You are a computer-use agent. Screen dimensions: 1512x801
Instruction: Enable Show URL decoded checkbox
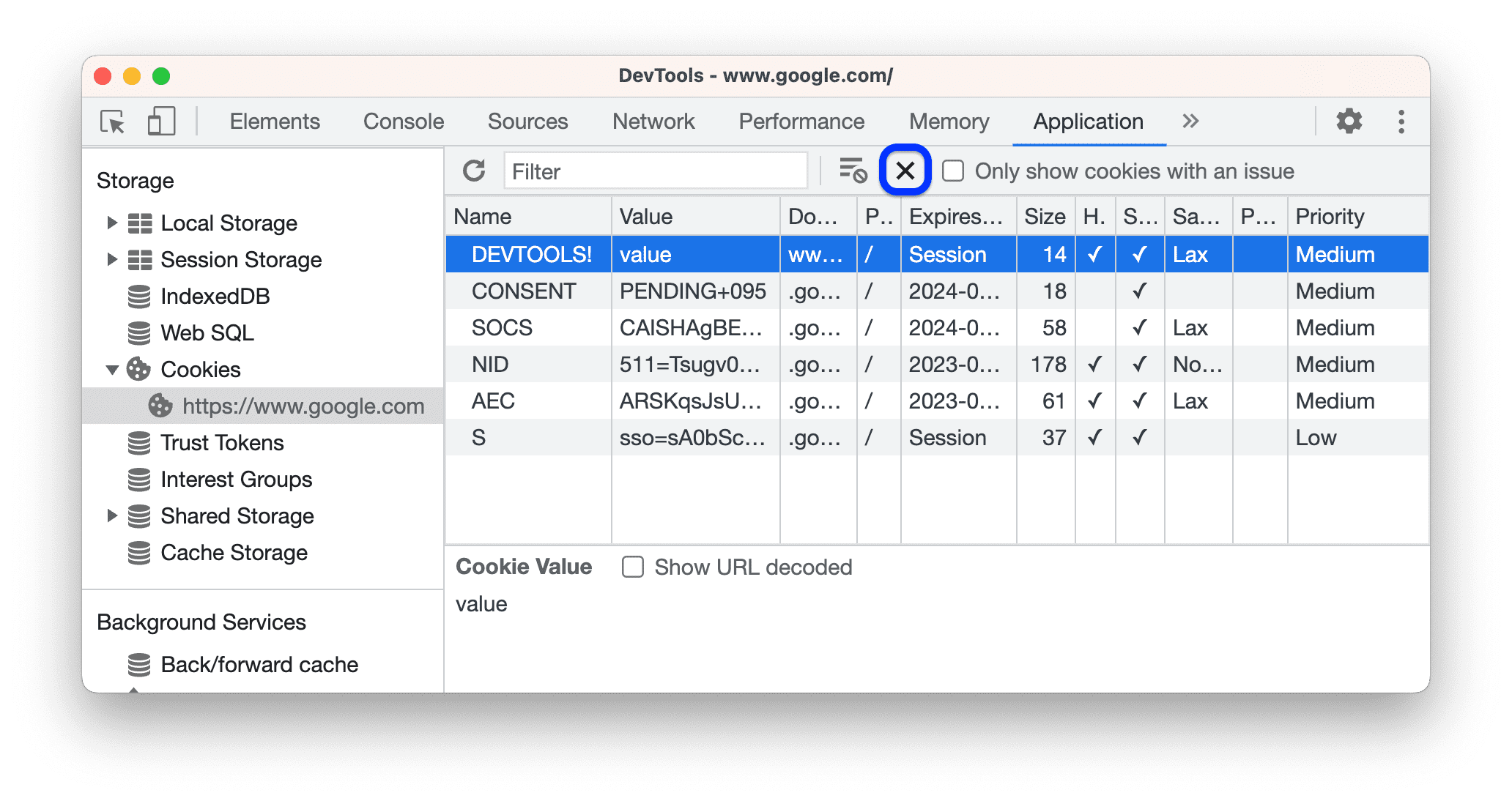tap(632, 568)
